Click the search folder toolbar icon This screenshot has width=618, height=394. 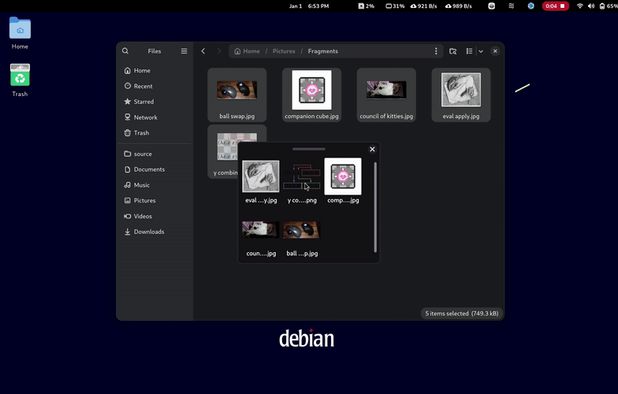[452, 51]
